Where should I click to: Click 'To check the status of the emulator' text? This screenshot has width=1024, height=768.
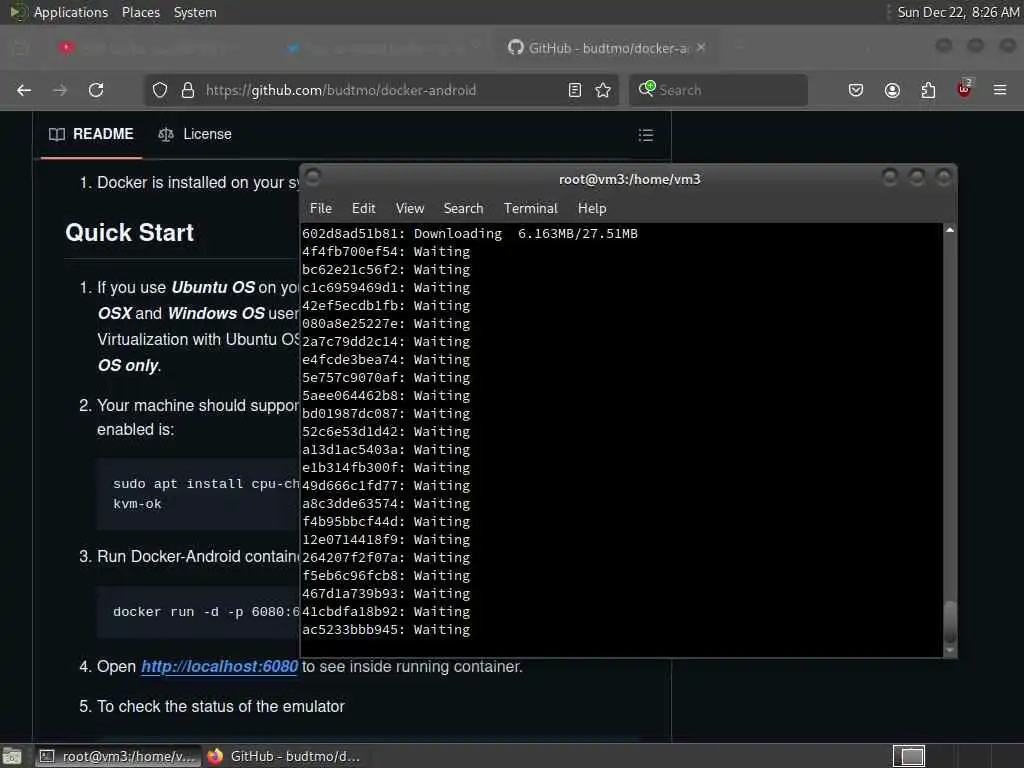point(221,707)
